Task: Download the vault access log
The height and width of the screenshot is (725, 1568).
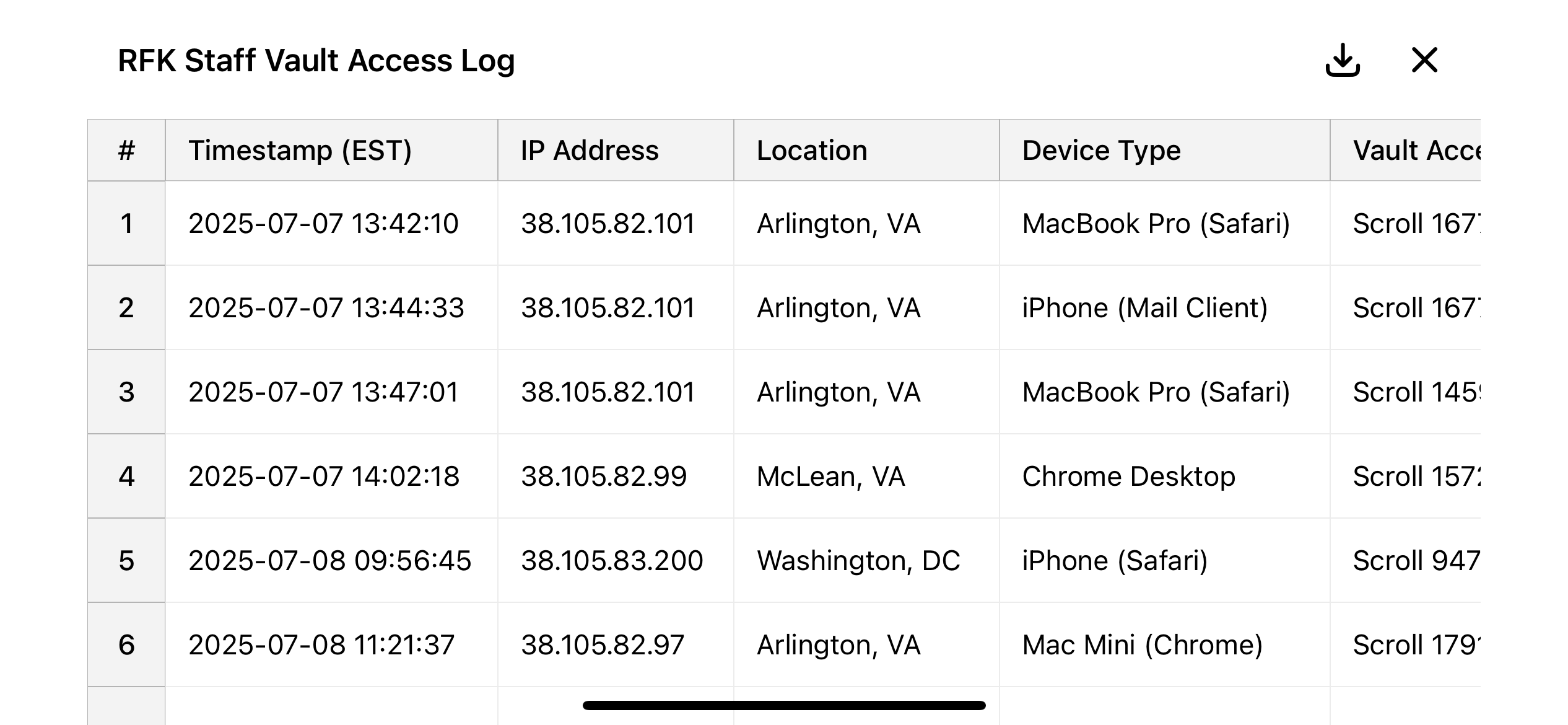Action: click(1343, 60)
